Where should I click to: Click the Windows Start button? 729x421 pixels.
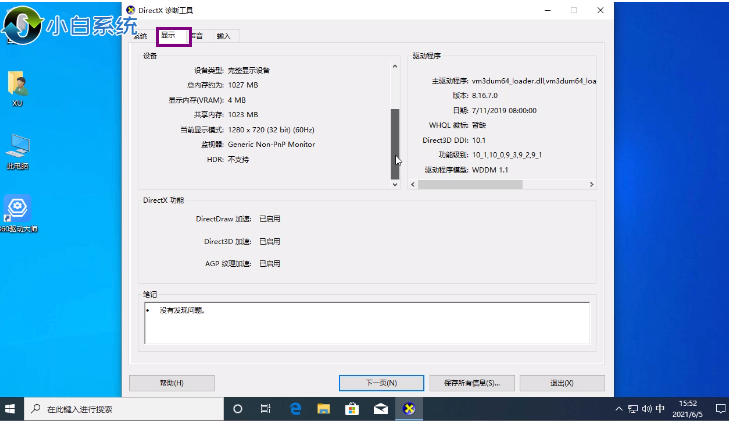point(11,409)
